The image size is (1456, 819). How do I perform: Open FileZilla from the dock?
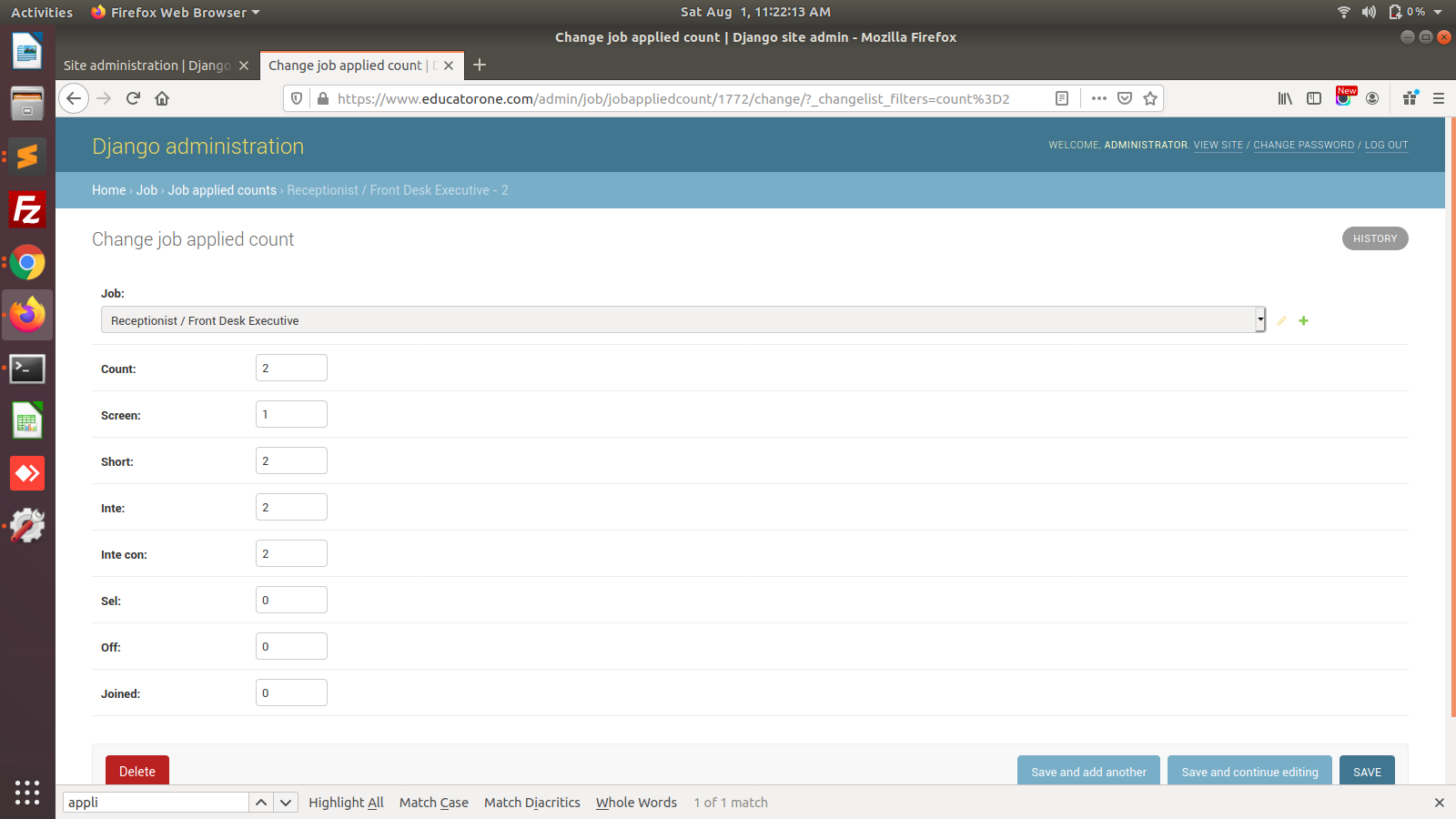[x=27, y=210]
